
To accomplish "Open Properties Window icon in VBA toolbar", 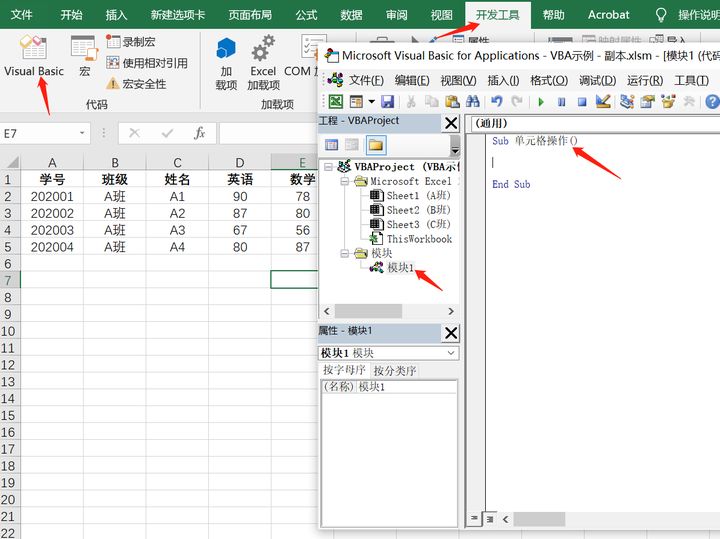I will point(647,101).
